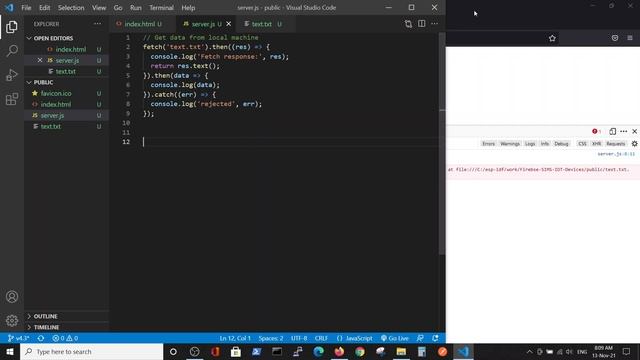Open the Accounts menu icon
The width and height of the screenshot is (640, 360).
[12, 297]
